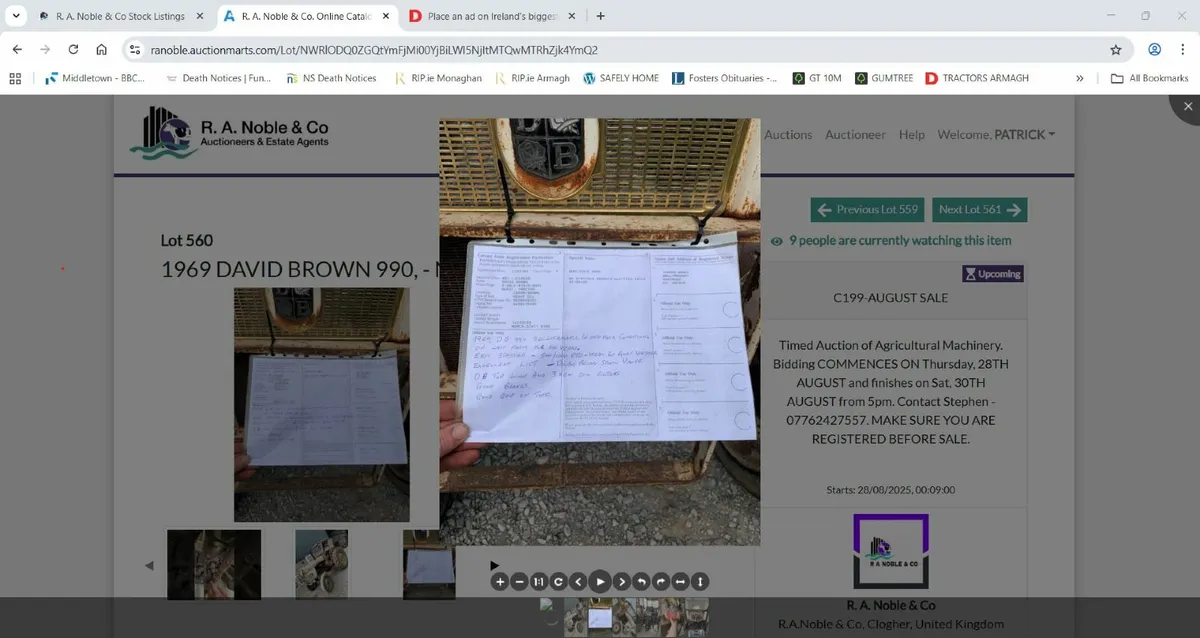The height and width of the screenshot is (638, 1200).
Task: Click the main lot photo on page
Action: tap(321, 404)
